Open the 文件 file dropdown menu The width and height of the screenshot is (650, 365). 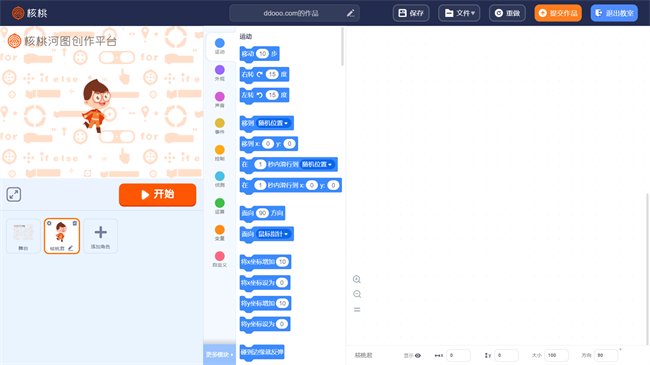point(459,13)
